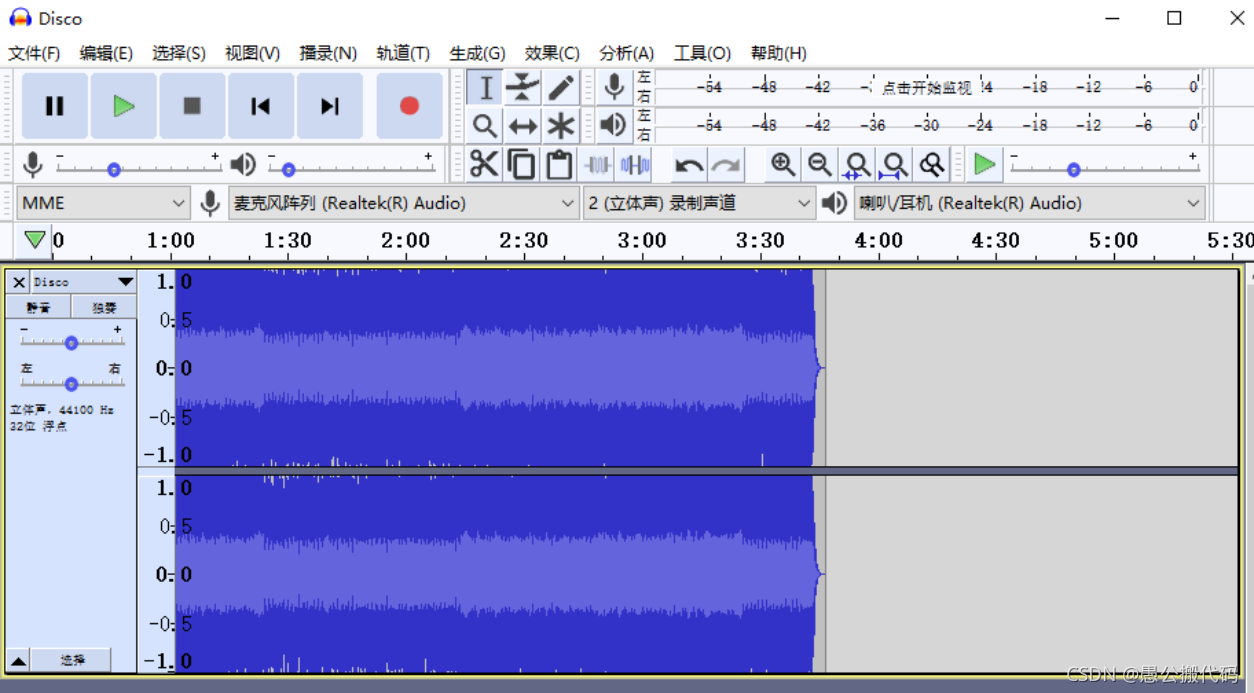Fit project to width
The image size is (1254, 693).
pos(894,164)
